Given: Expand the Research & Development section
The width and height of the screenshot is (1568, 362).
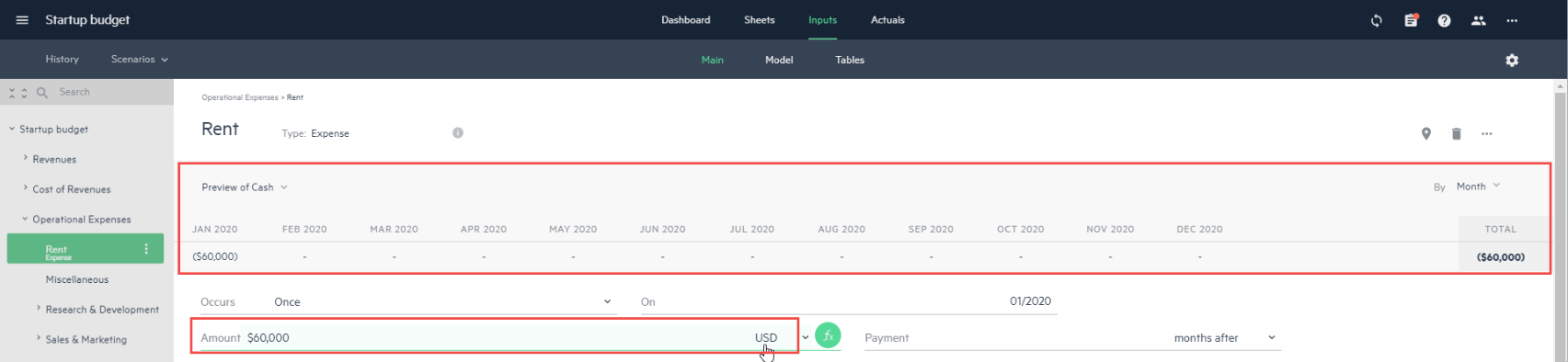Looking at the screenshot, I should 102,310.
